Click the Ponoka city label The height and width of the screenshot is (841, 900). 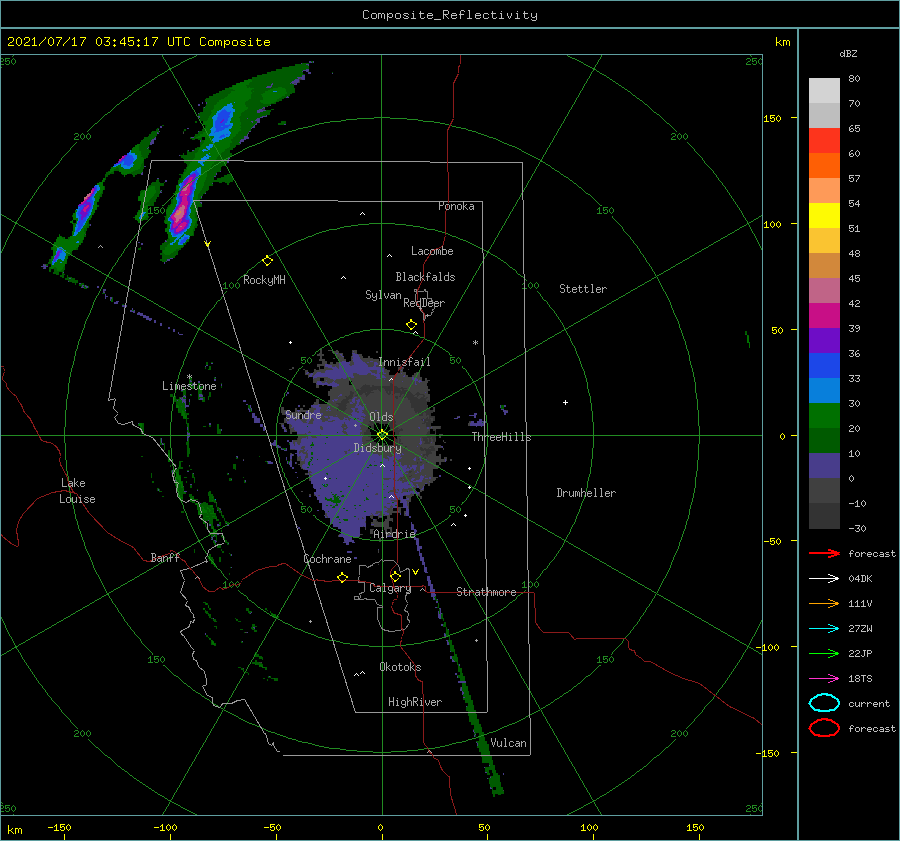[x=456, y=206]
